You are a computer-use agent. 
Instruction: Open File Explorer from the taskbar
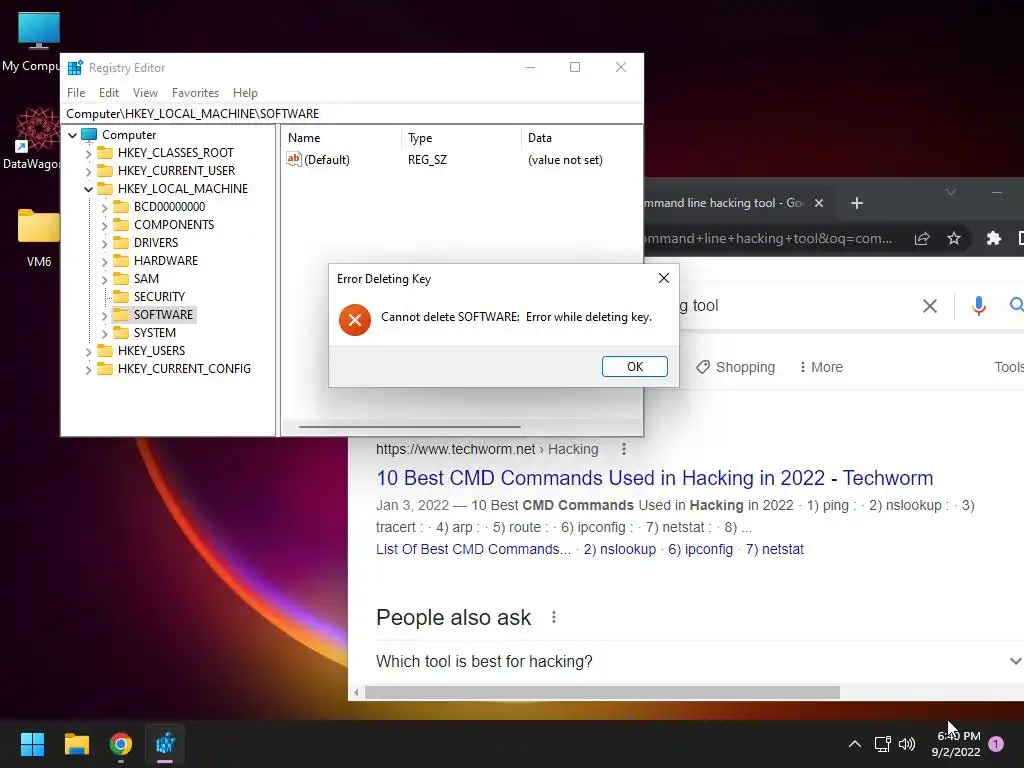[76, 744]
